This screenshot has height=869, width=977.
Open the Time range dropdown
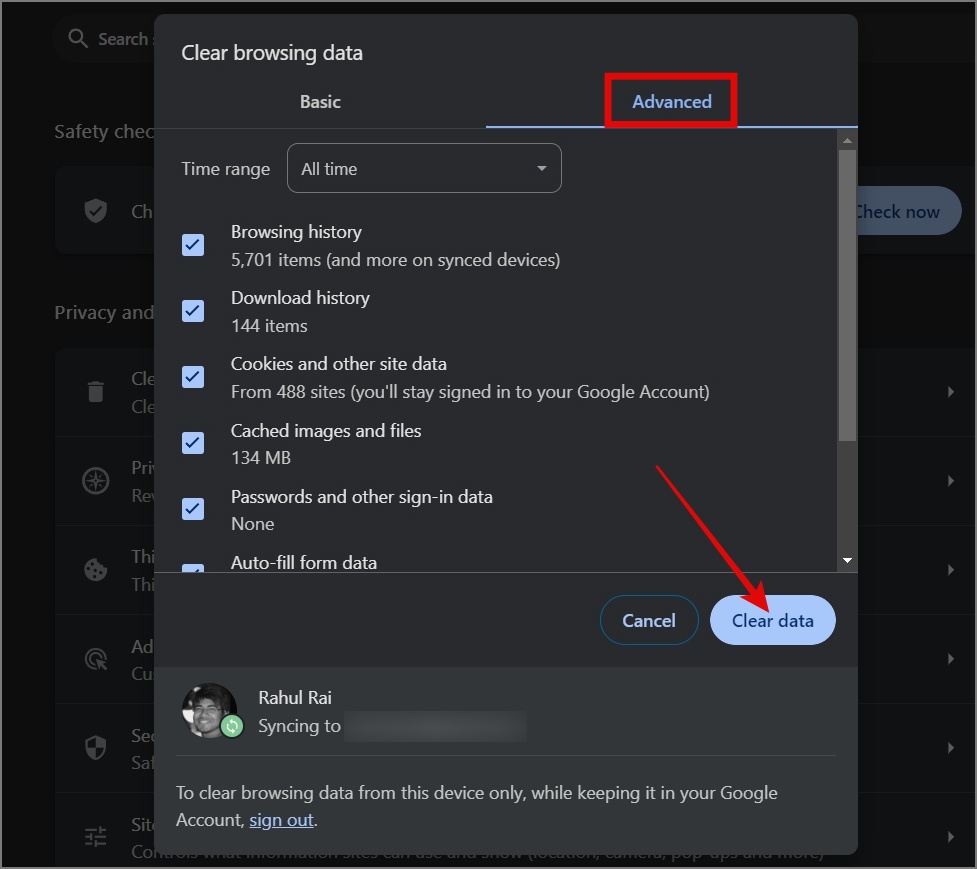[424, 168]
